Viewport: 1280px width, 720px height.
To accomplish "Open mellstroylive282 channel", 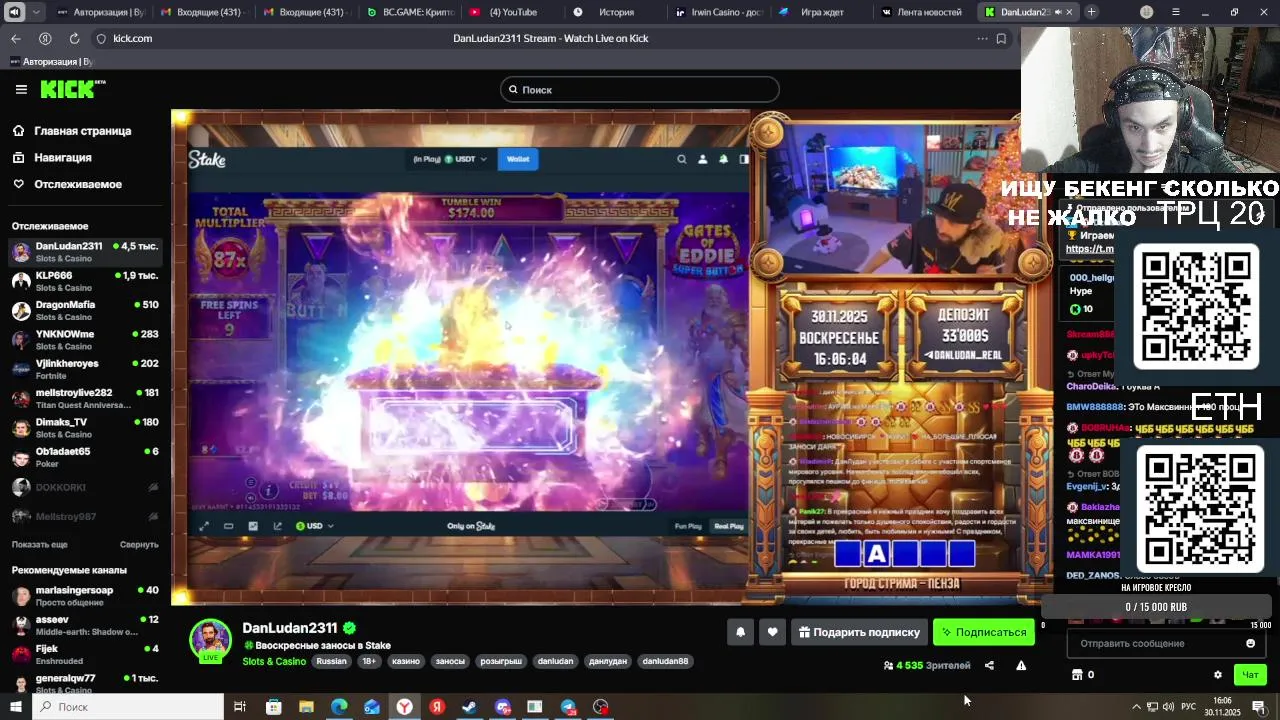I will tap(85, 398).
